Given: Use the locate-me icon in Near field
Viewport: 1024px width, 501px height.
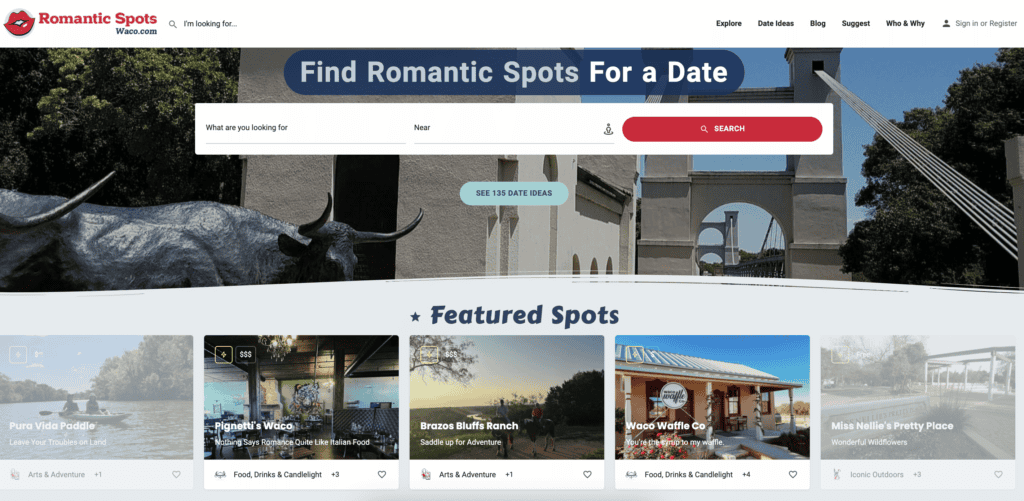Looking at the screenshot, I should [x=607, y=129].
